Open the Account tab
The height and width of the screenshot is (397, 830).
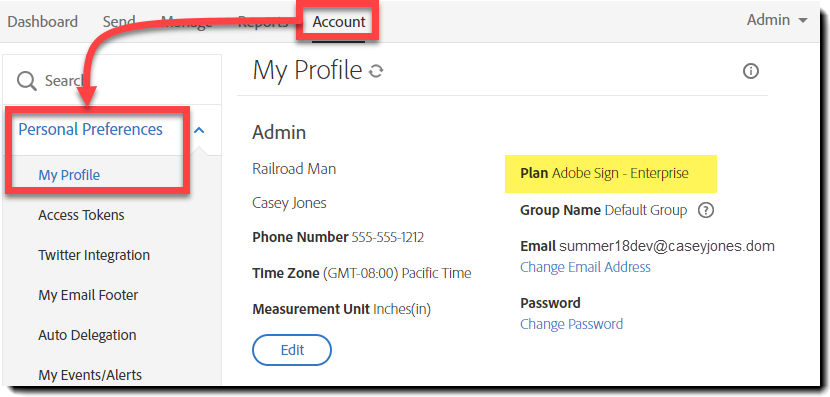[x=339, y=22]
